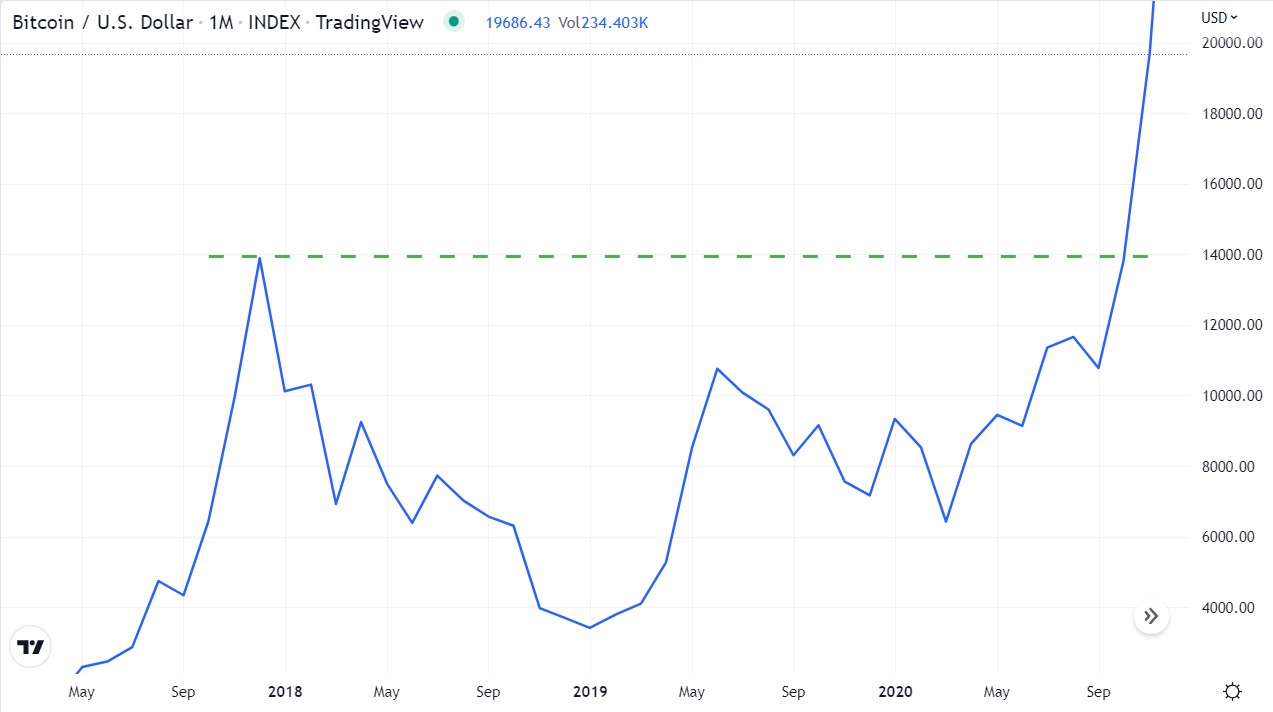Click the Vol 234.403K volume readout
Screen dimensions: 1273x712
pyautogui.click(x=602, y=22)
